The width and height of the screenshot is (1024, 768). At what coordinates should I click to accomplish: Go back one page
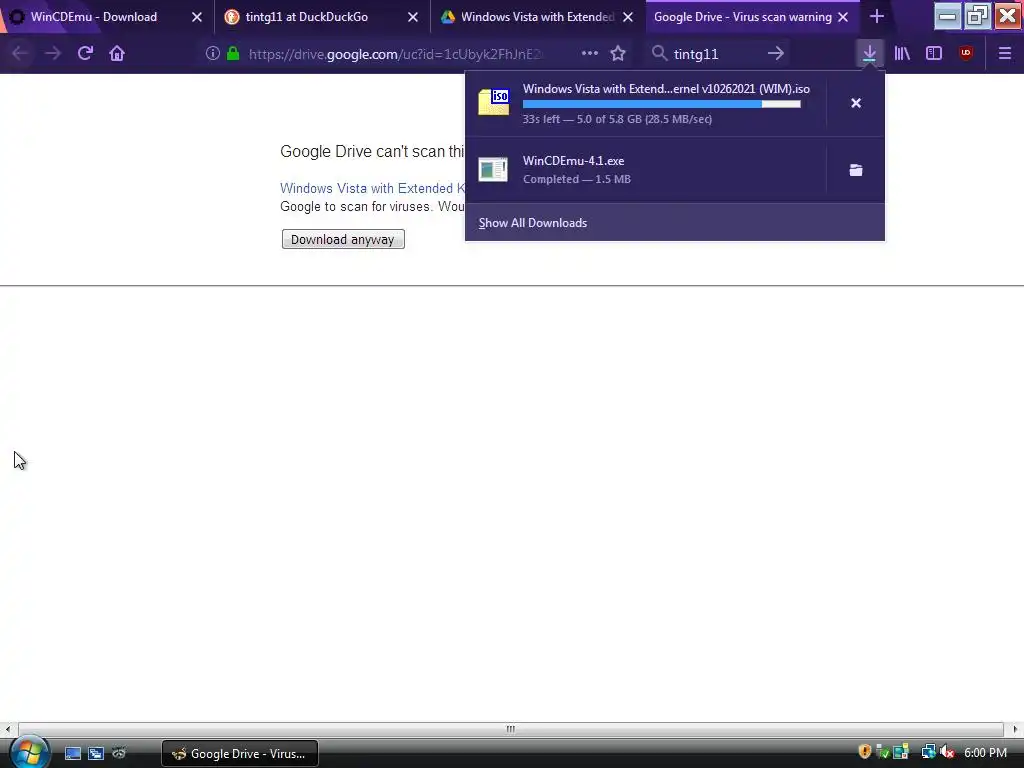[x=20, y=54]
